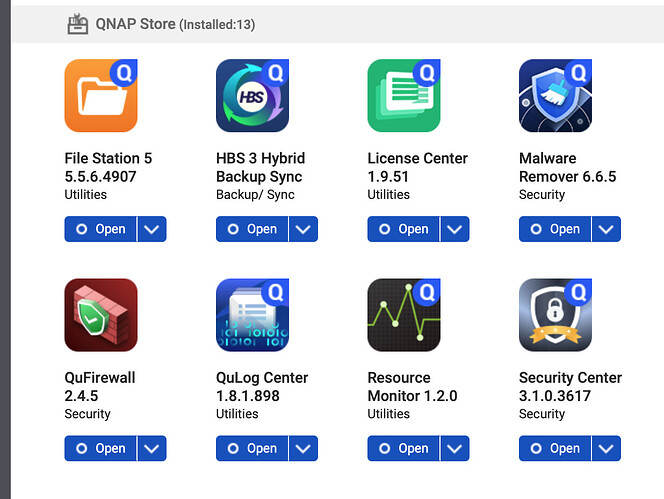Open HBS 3 Hybrid Backup Sync

[252, 229]
